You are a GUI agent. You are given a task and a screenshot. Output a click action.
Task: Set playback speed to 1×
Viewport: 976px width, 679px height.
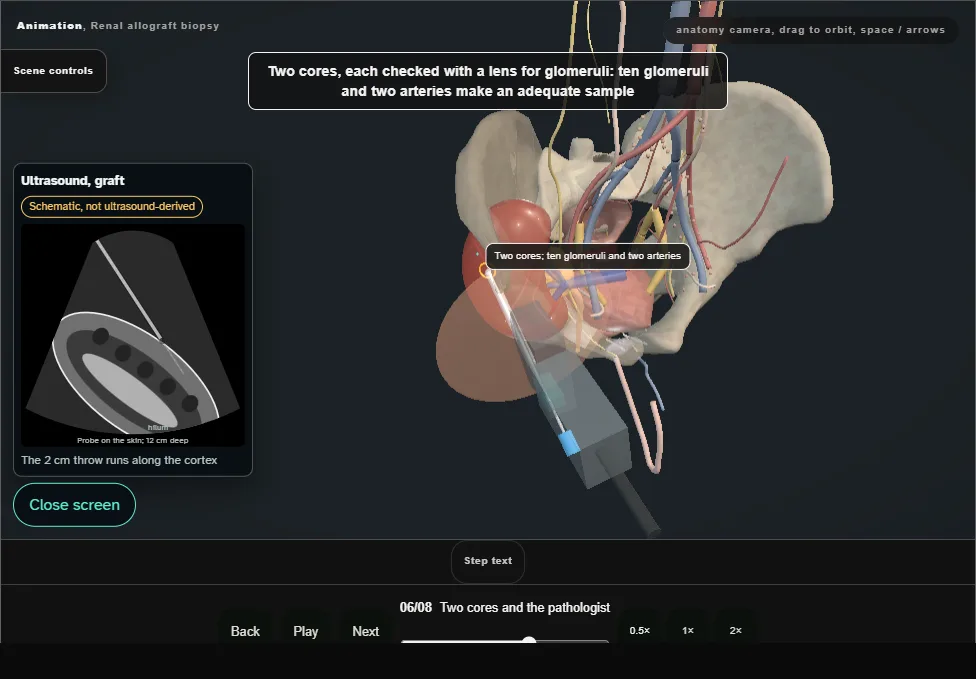688,630
